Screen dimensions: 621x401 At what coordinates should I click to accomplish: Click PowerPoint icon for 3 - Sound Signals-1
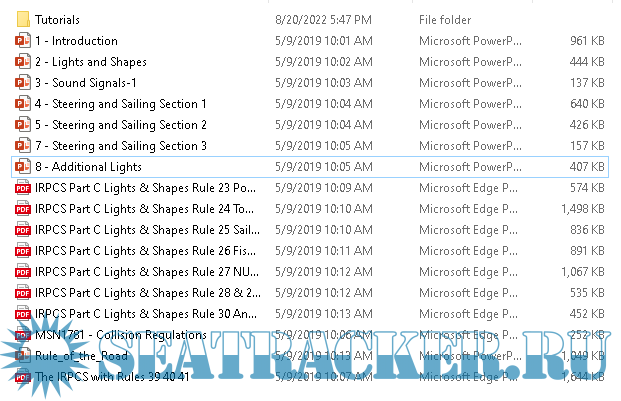pyautogui.click(x=23, y=83)
